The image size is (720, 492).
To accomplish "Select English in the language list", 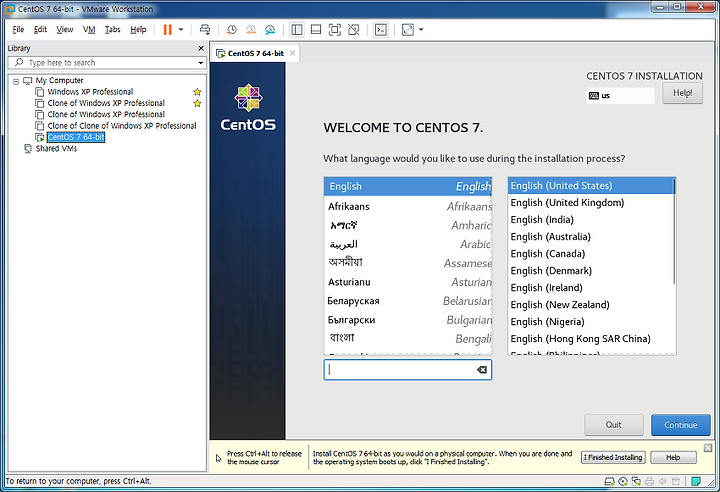I will (408, 187).
